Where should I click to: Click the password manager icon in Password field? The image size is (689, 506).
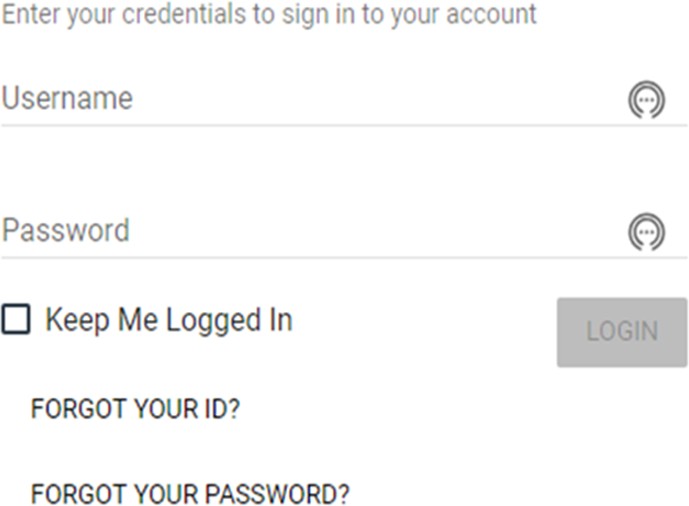(646, 232)
